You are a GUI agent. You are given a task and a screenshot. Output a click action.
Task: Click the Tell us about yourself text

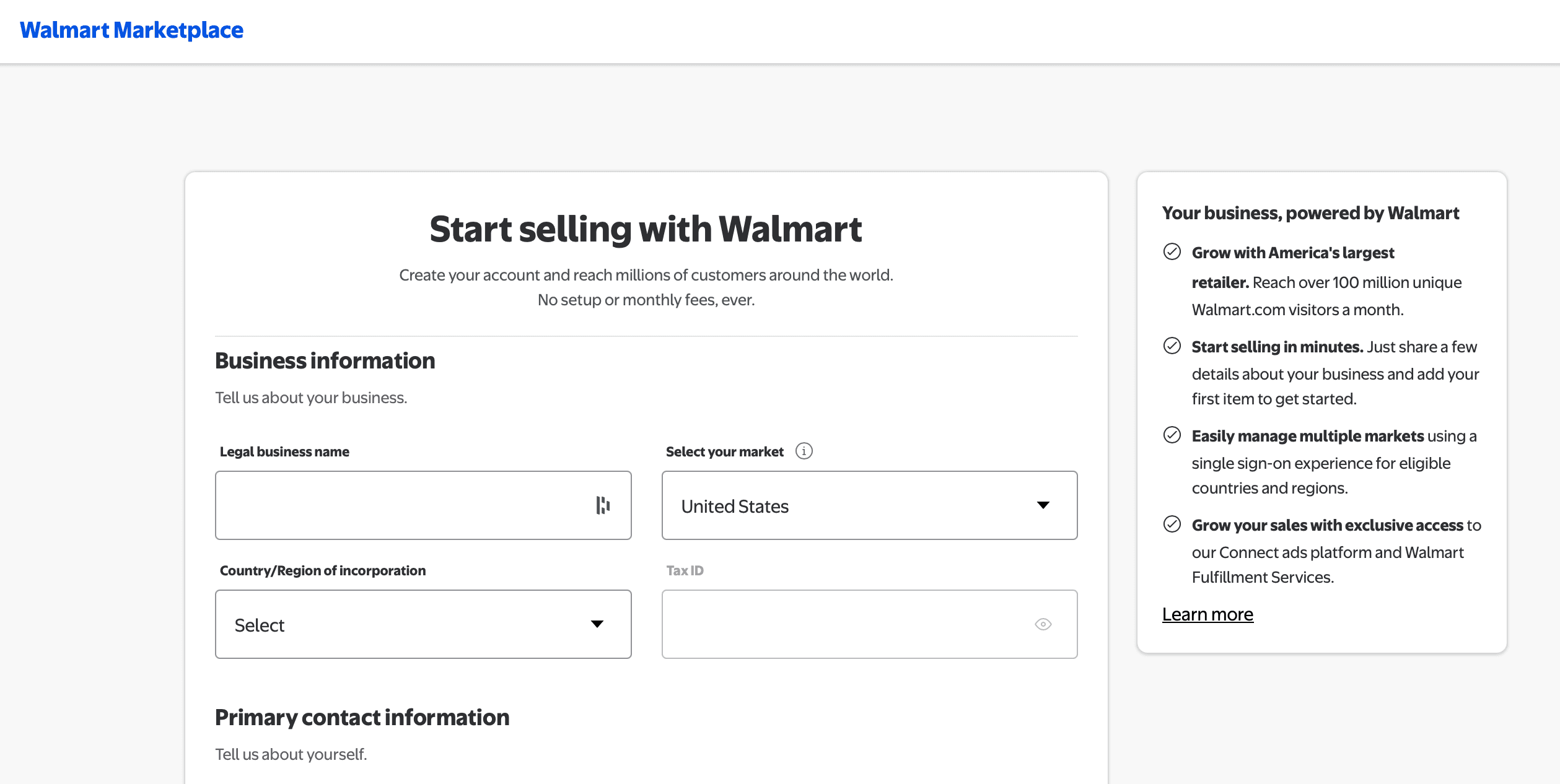click(291, 754)
